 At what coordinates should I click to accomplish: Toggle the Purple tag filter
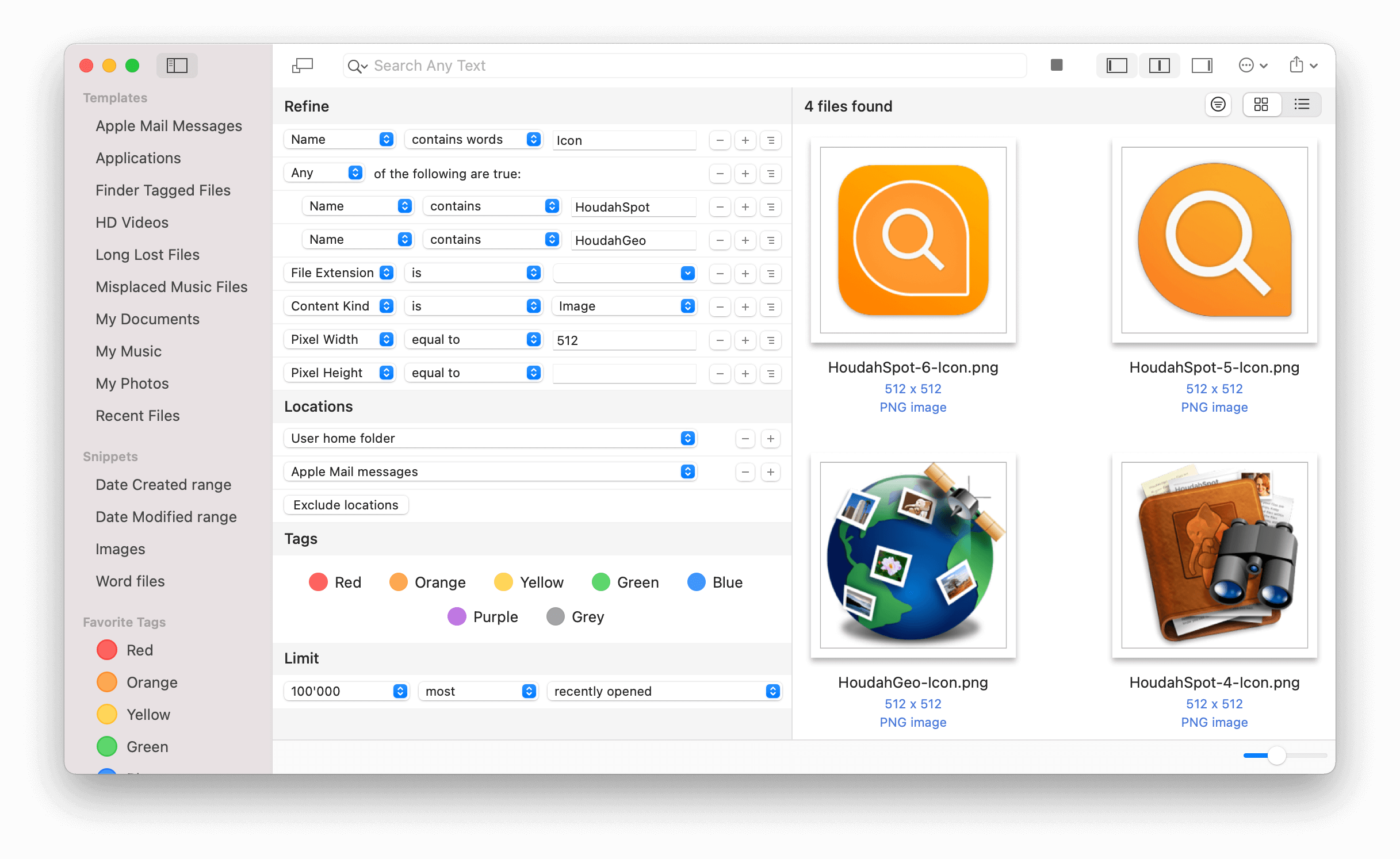pos(457,616)
